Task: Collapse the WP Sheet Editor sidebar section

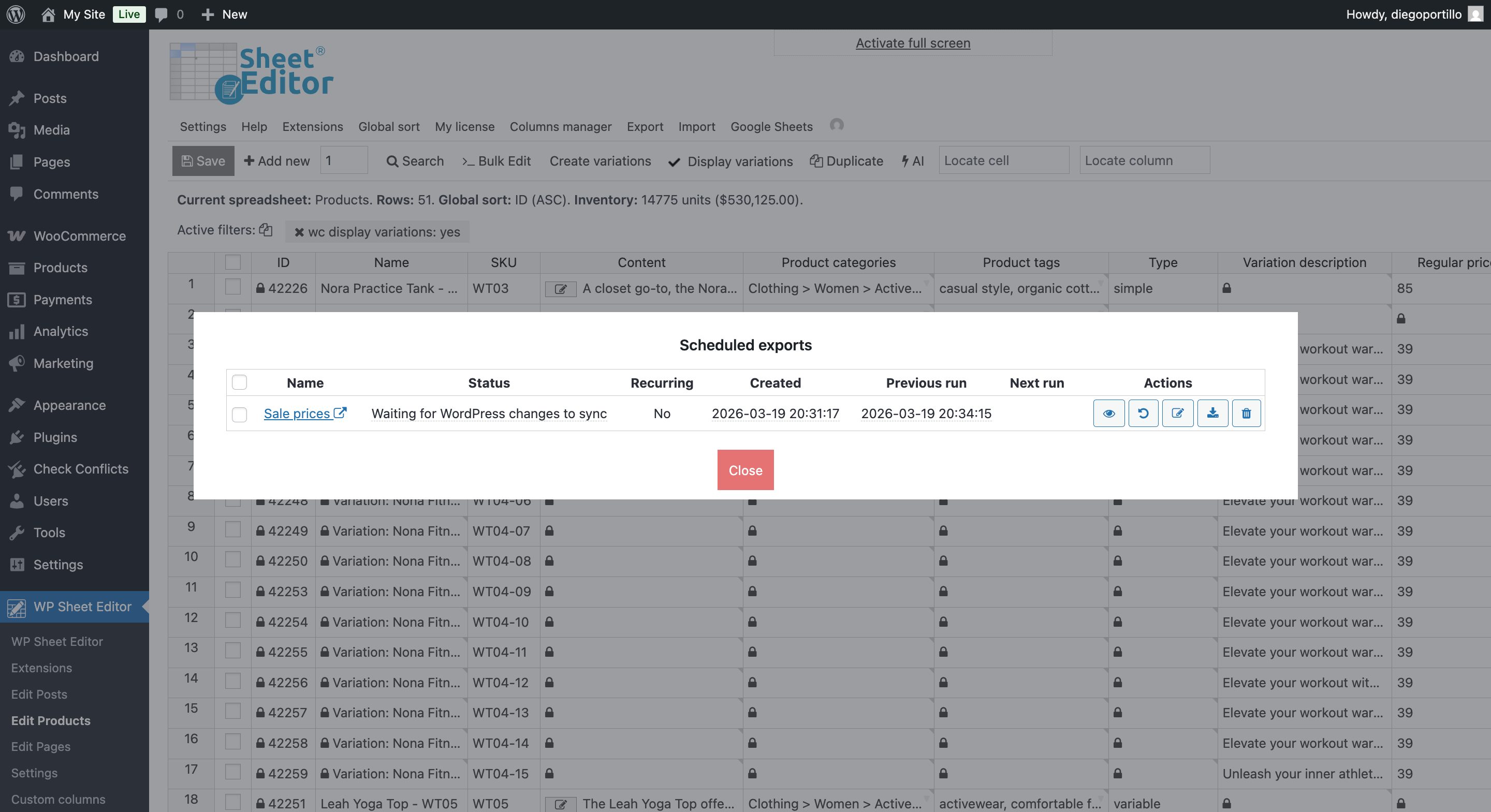Action: point(82,607)
